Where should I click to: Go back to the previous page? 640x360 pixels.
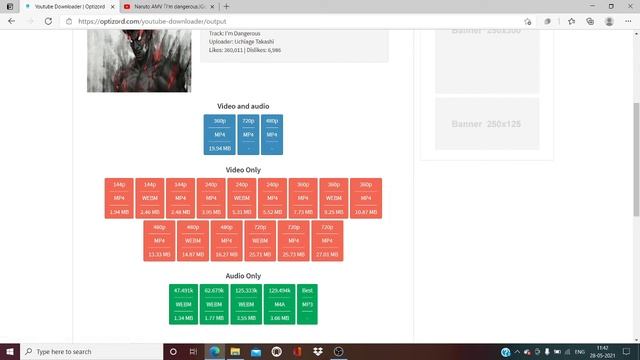point(11,21)
